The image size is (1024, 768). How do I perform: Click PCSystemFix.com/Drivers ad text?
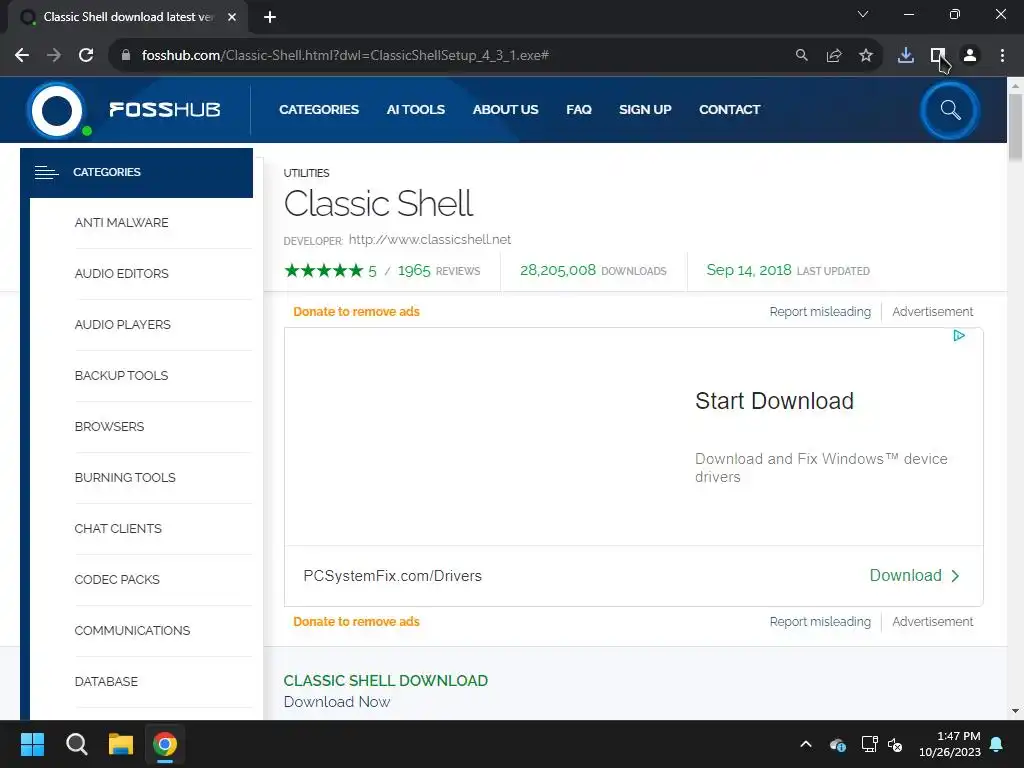click(x=392, y=576)
